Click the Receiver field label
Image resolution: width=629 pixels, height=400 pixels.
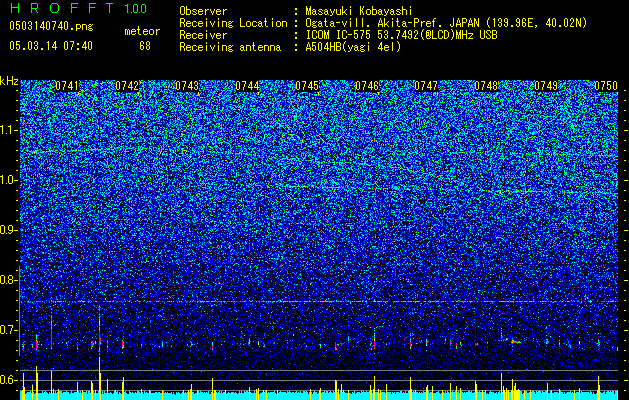click(x=203, y=35)
